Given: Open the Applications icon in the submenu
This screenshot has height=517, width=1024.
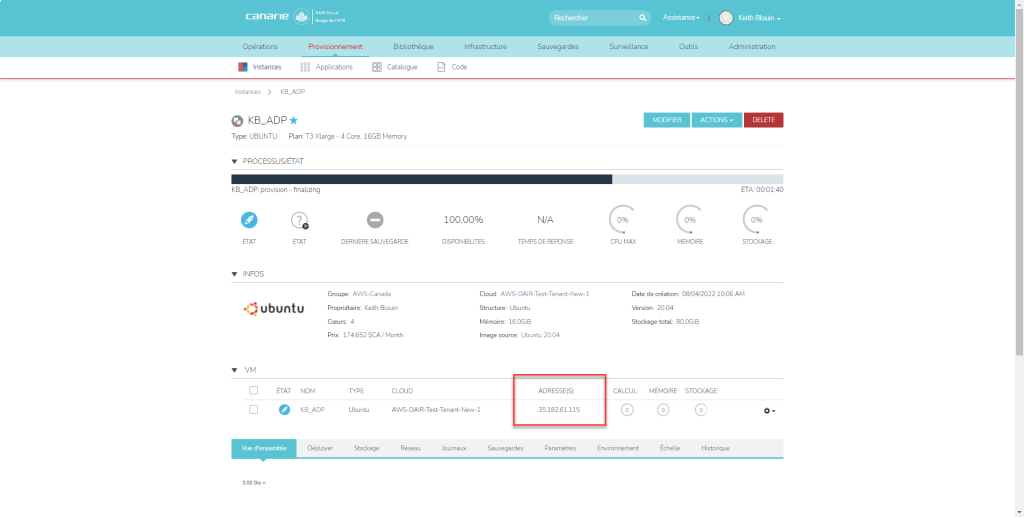Looking at the screenshot, I should [305, 67].
